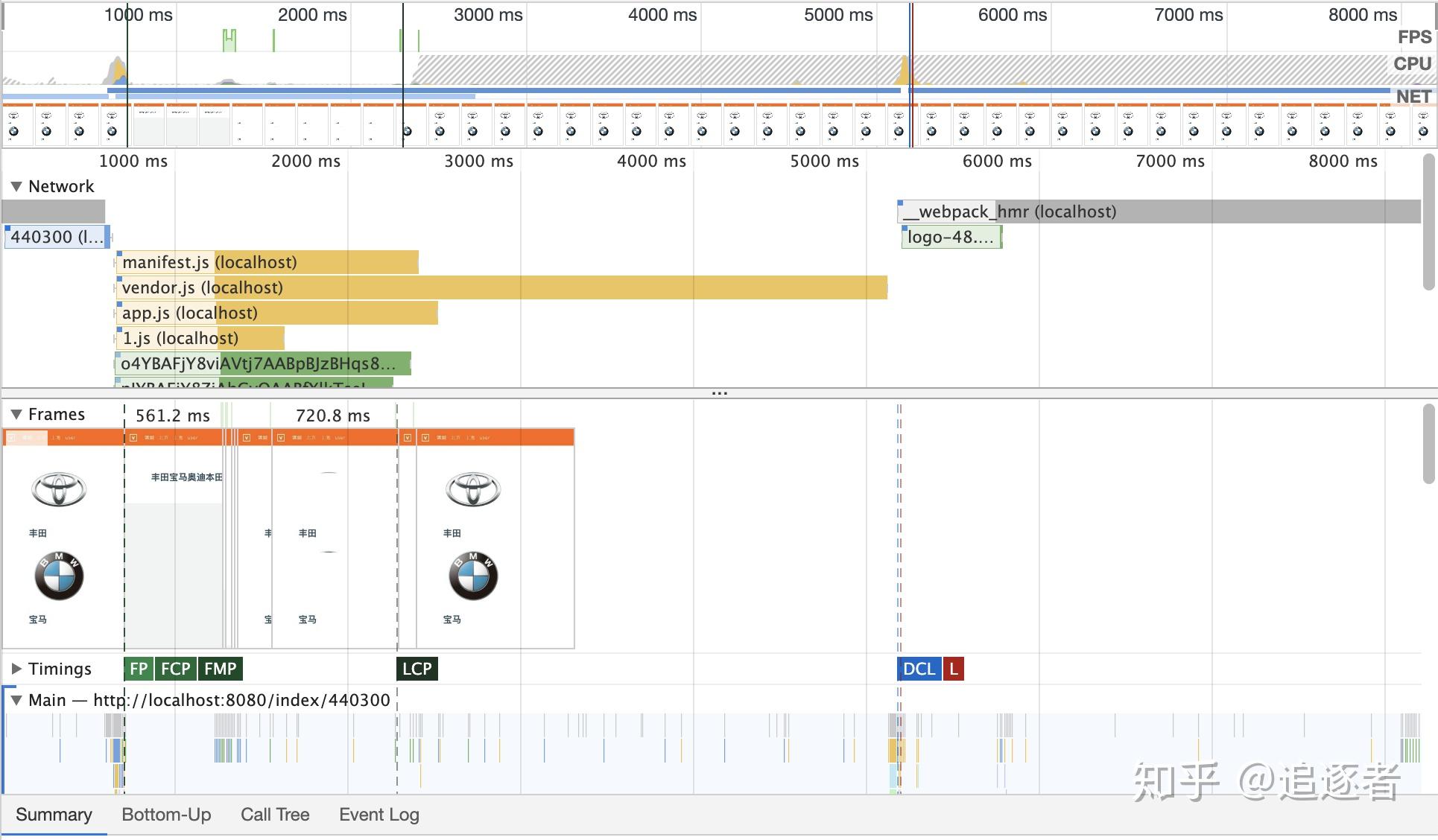This screenshot has width=1438, height=840.
Task: Collapse the Frames section triangle
Action: [16, 415]
